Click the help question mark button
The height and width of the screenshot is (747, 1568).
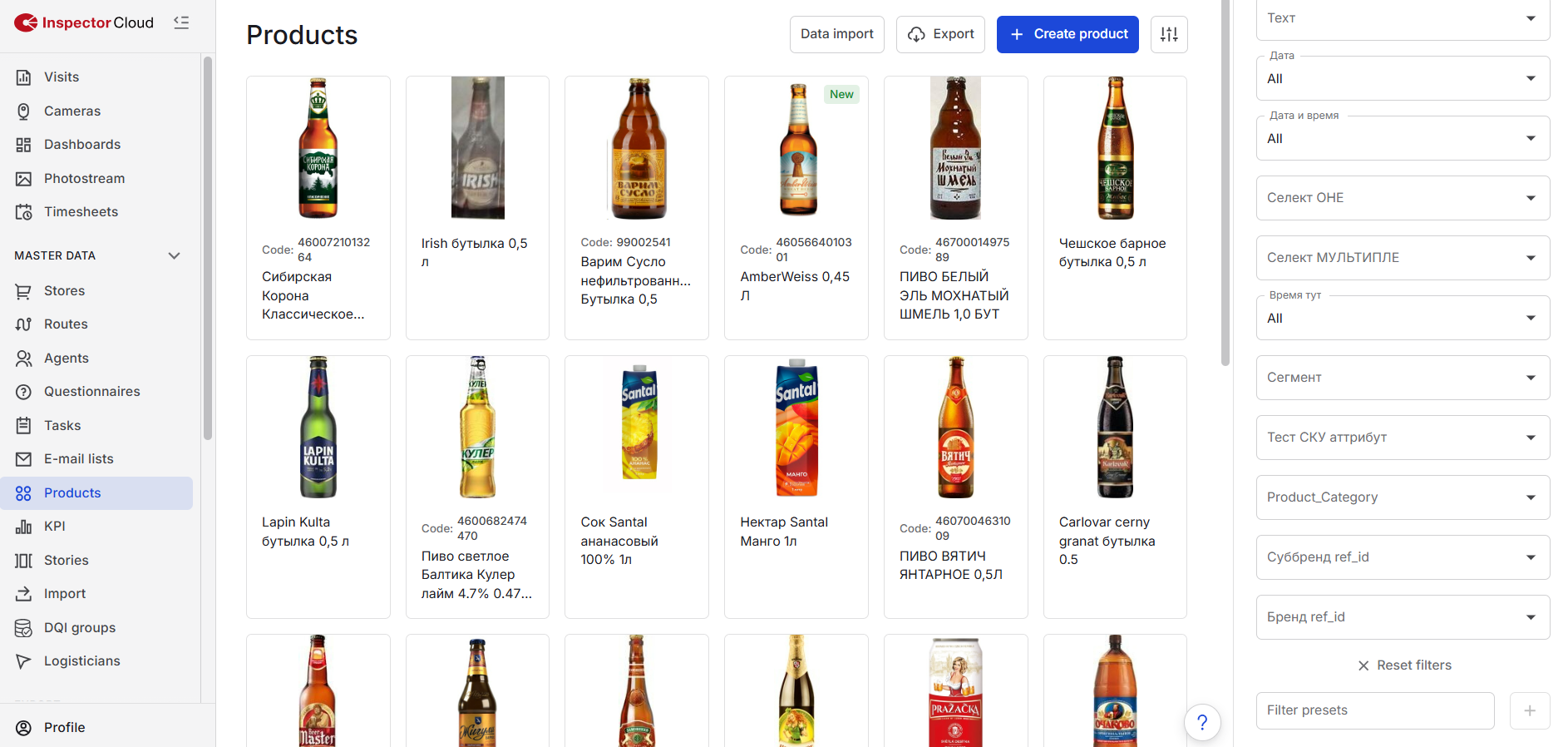click(1202, 722)
